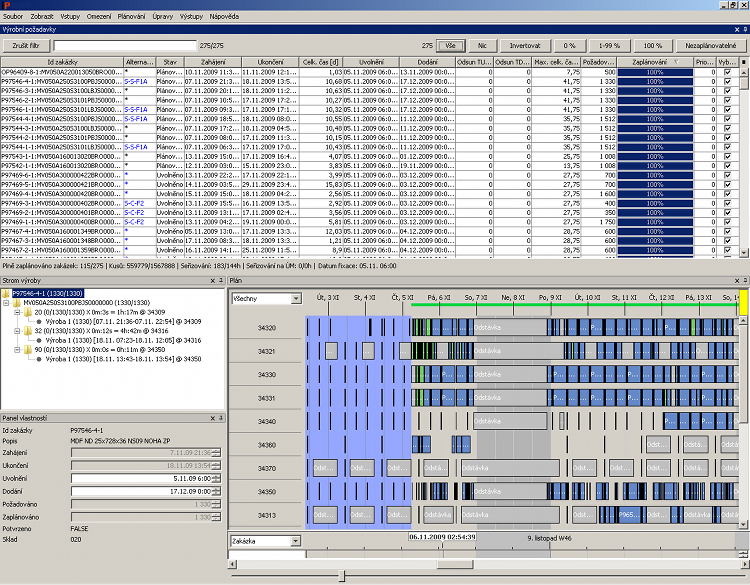The height and width of the screenshot is (585, 750).
Task: Toggle checkbox for P97469-6-1 row
Action: point(728,176)
